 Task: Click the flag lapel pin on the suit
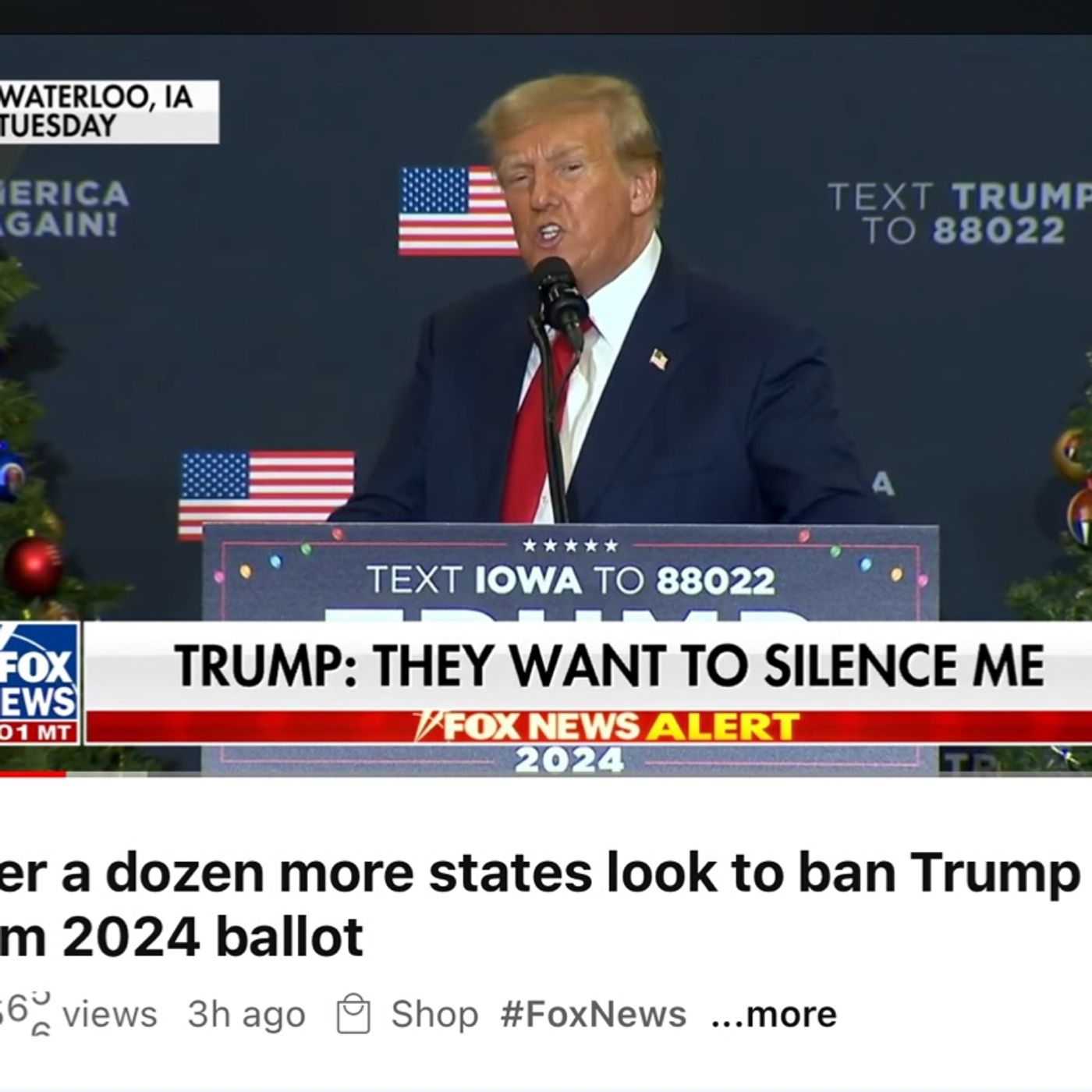[x=660, y=360]
